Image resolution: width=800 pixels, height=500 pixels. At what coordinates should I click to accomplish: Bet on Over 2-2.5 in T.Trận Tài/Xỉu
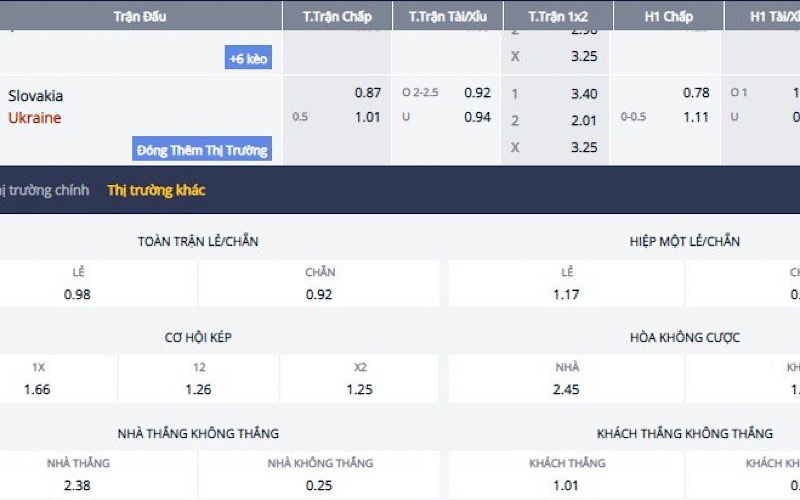pos(477,93)
